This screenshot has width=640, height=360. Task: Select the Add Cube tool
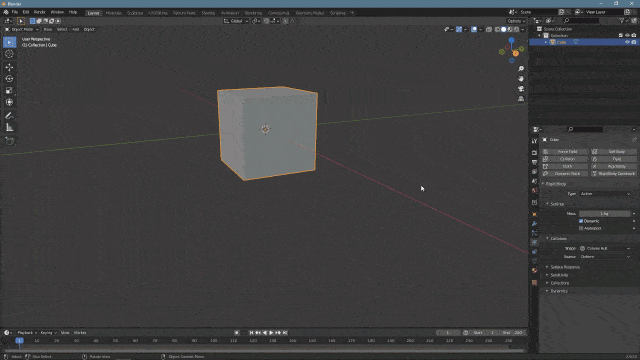[x=9, y=141]
